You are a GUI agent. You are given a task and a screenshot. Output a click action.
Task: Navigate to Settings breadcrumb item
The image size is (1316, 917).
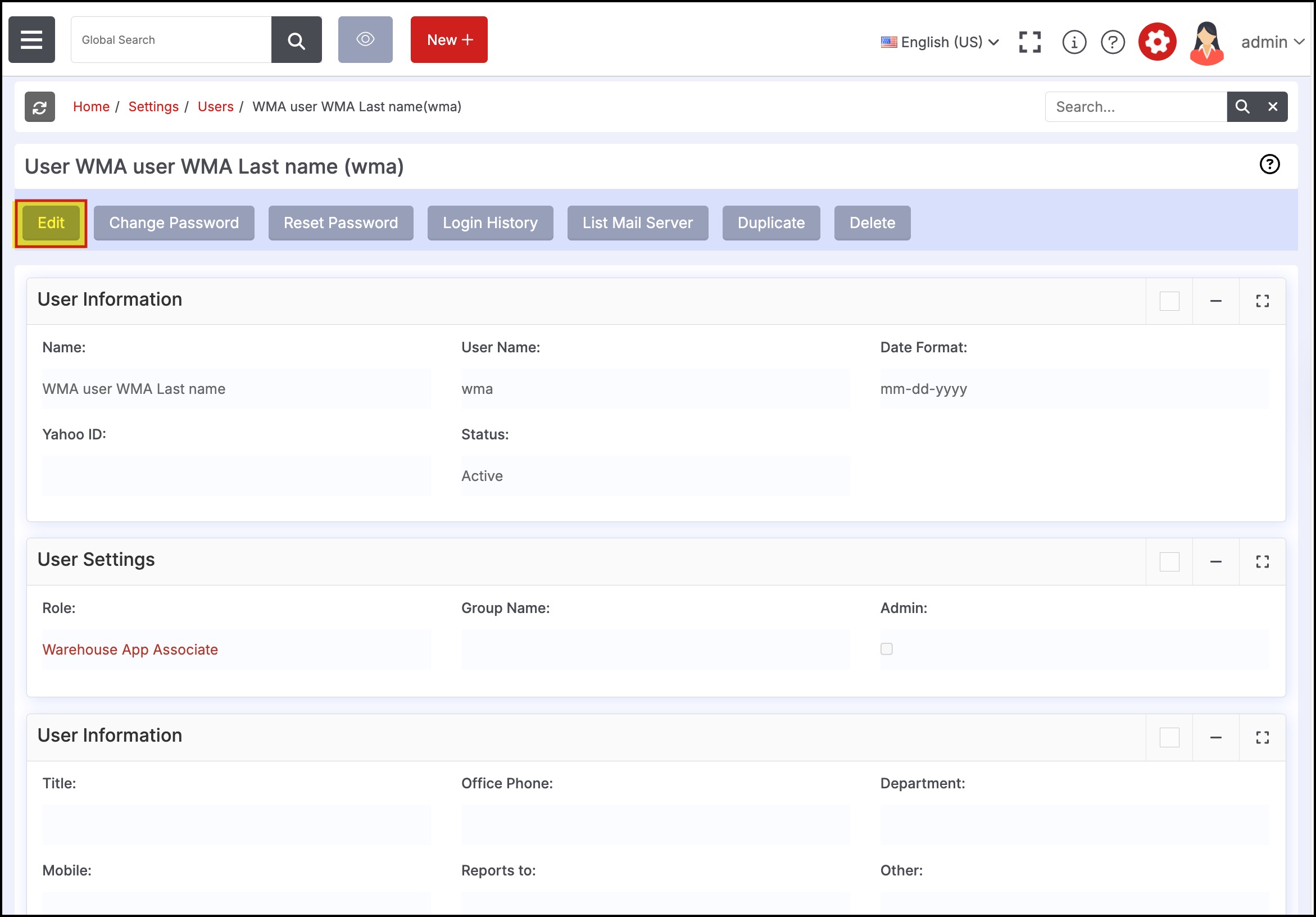tap(153, 107)
